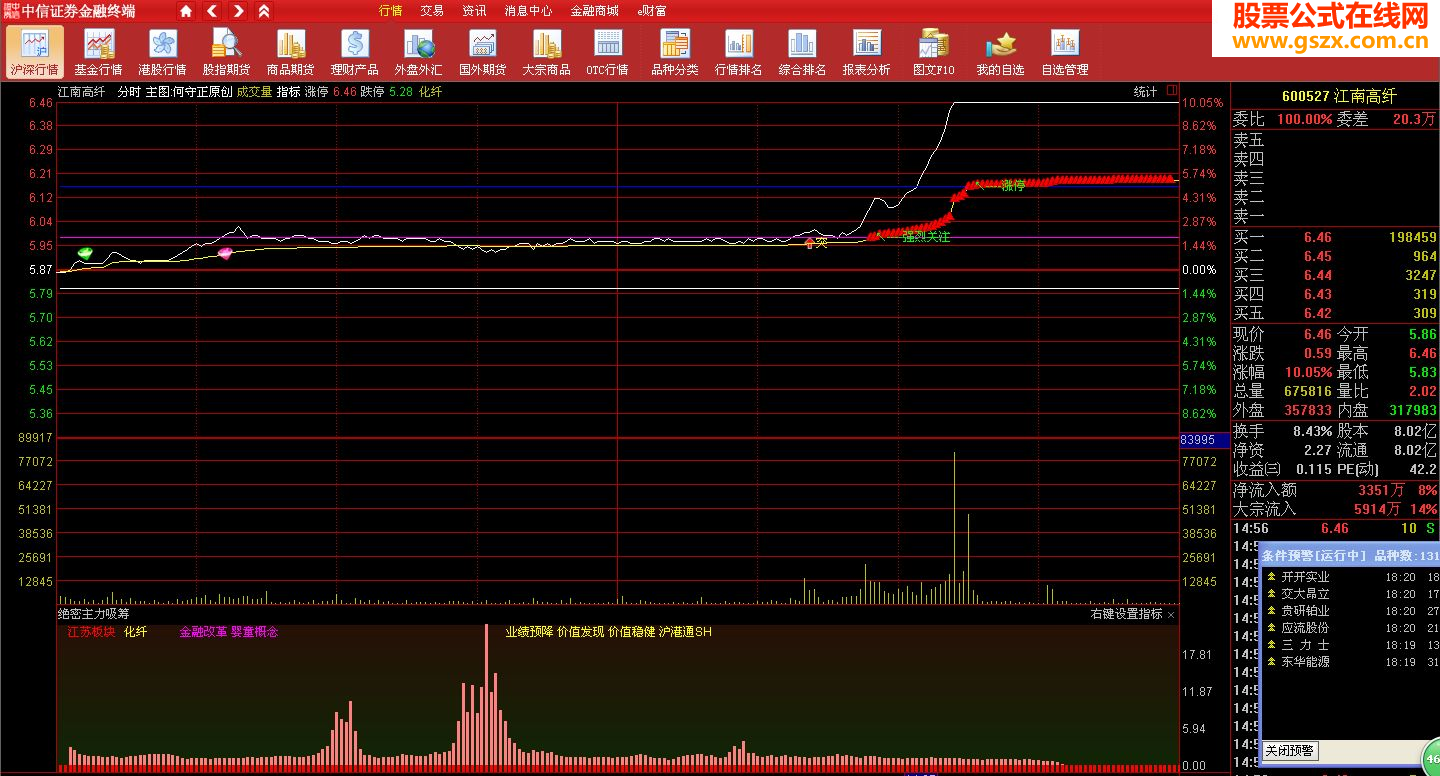Open the OTC行情 icon

(x=607, y=52)
